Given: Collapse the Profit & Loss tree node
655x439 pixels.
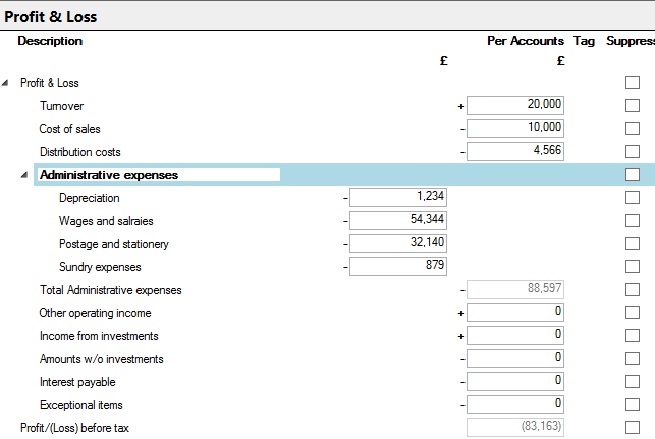Looking at the screenshot, I should click(x=5, y=83).
